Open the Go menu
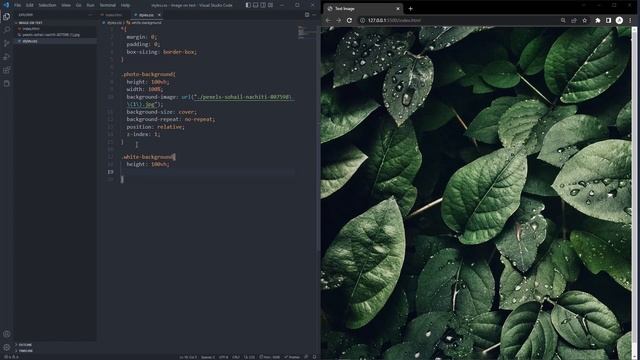Screen dimensions: 640x360 click(78, 5)
